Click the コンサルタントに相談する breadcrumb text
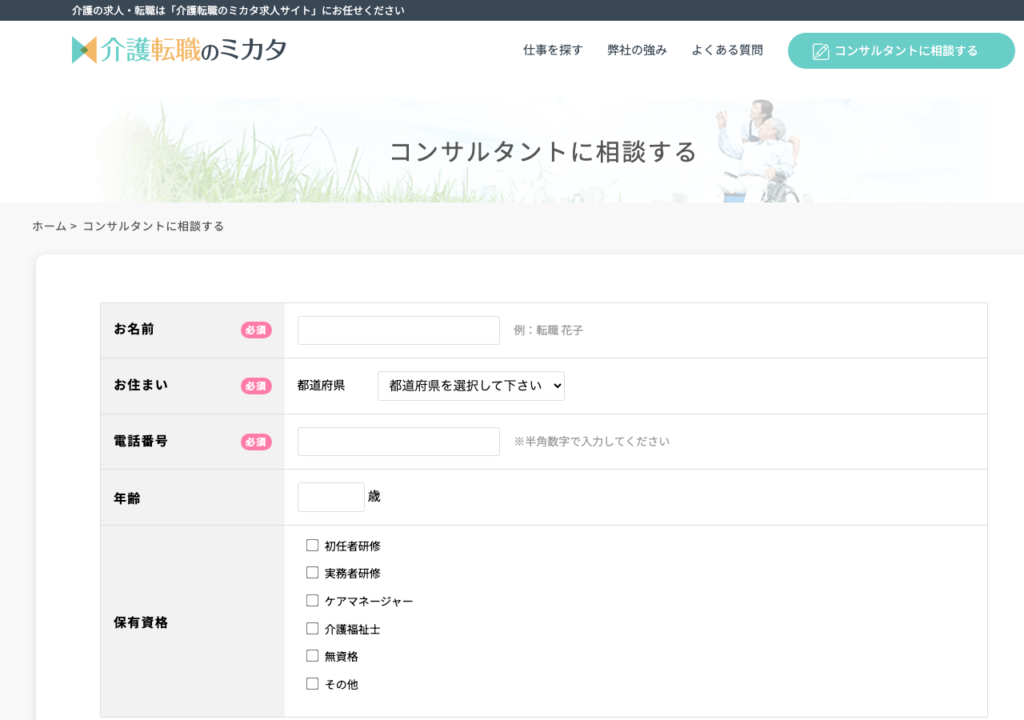The image size is (1024, 720). pos(153,226)
